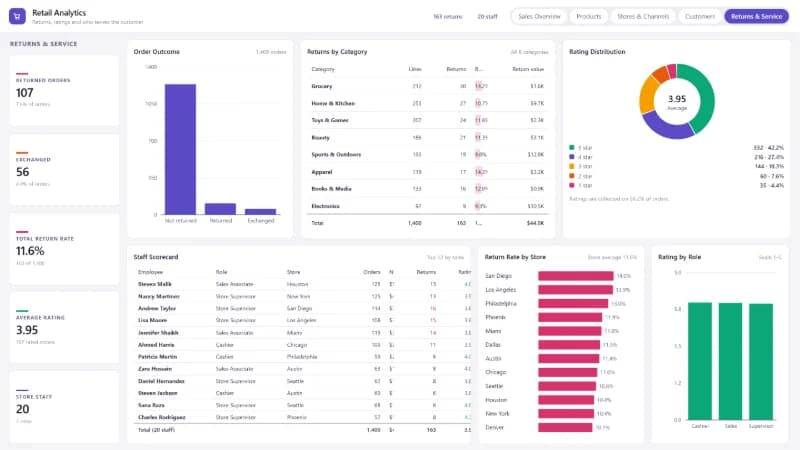This screenshot has height=450, width=800.
Task: Click the Supervisor bar in Rating by Role
Action: (761, 362)
